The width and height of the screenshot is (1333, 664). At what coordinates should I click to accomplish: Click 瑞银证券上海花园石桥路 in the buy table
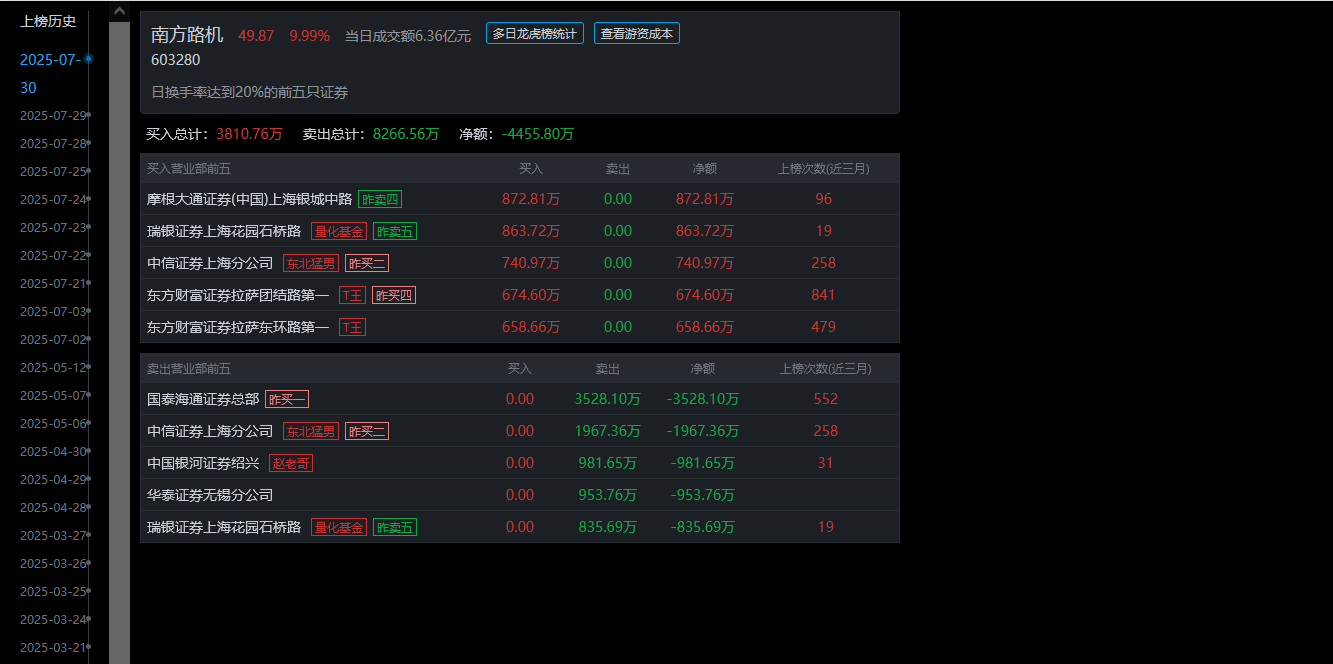click(x=224, y=231)
